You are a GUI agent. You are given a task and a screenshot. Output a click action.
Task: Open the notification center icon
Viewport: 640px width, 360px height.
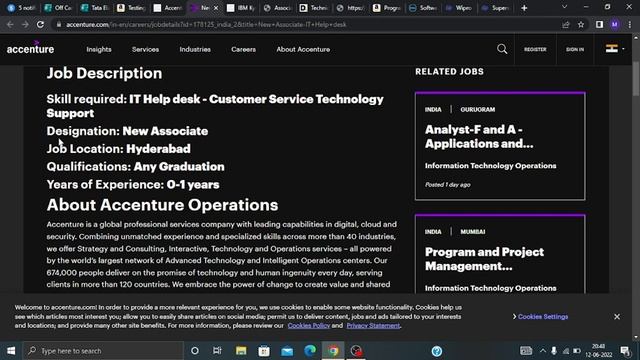625,351
